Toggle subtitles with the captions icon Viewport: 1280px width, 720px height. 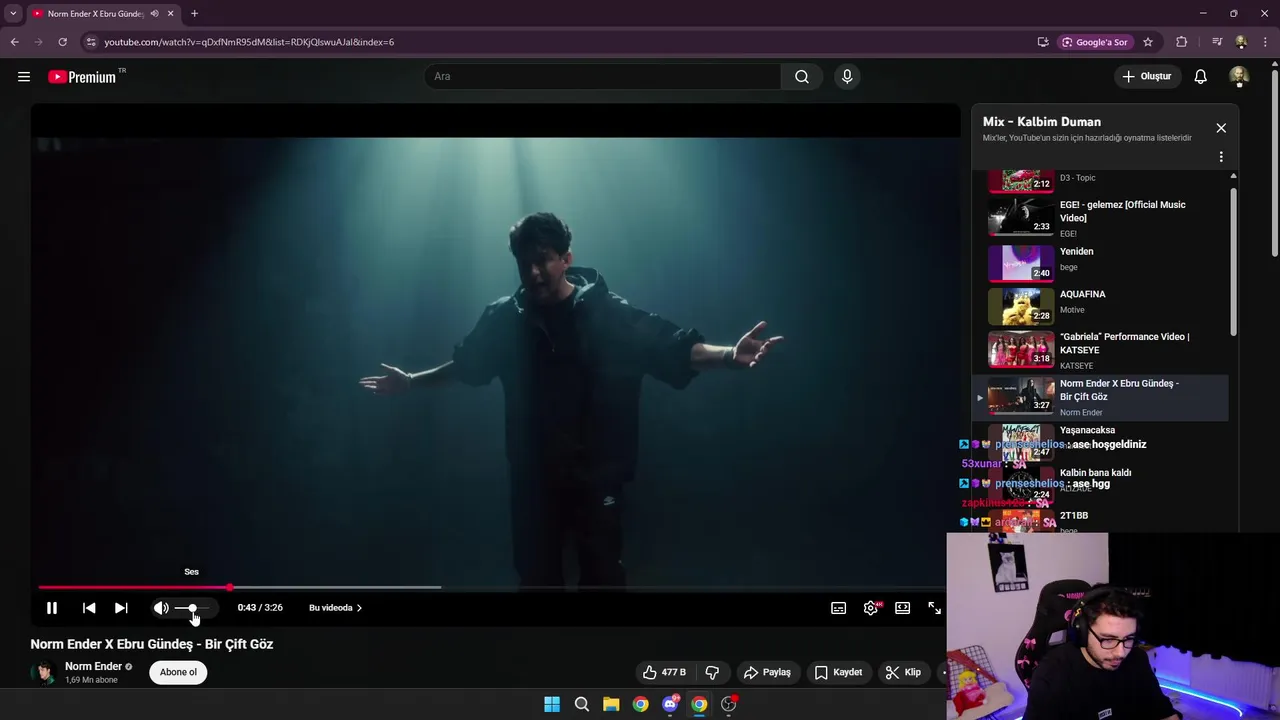click(839, 608)
